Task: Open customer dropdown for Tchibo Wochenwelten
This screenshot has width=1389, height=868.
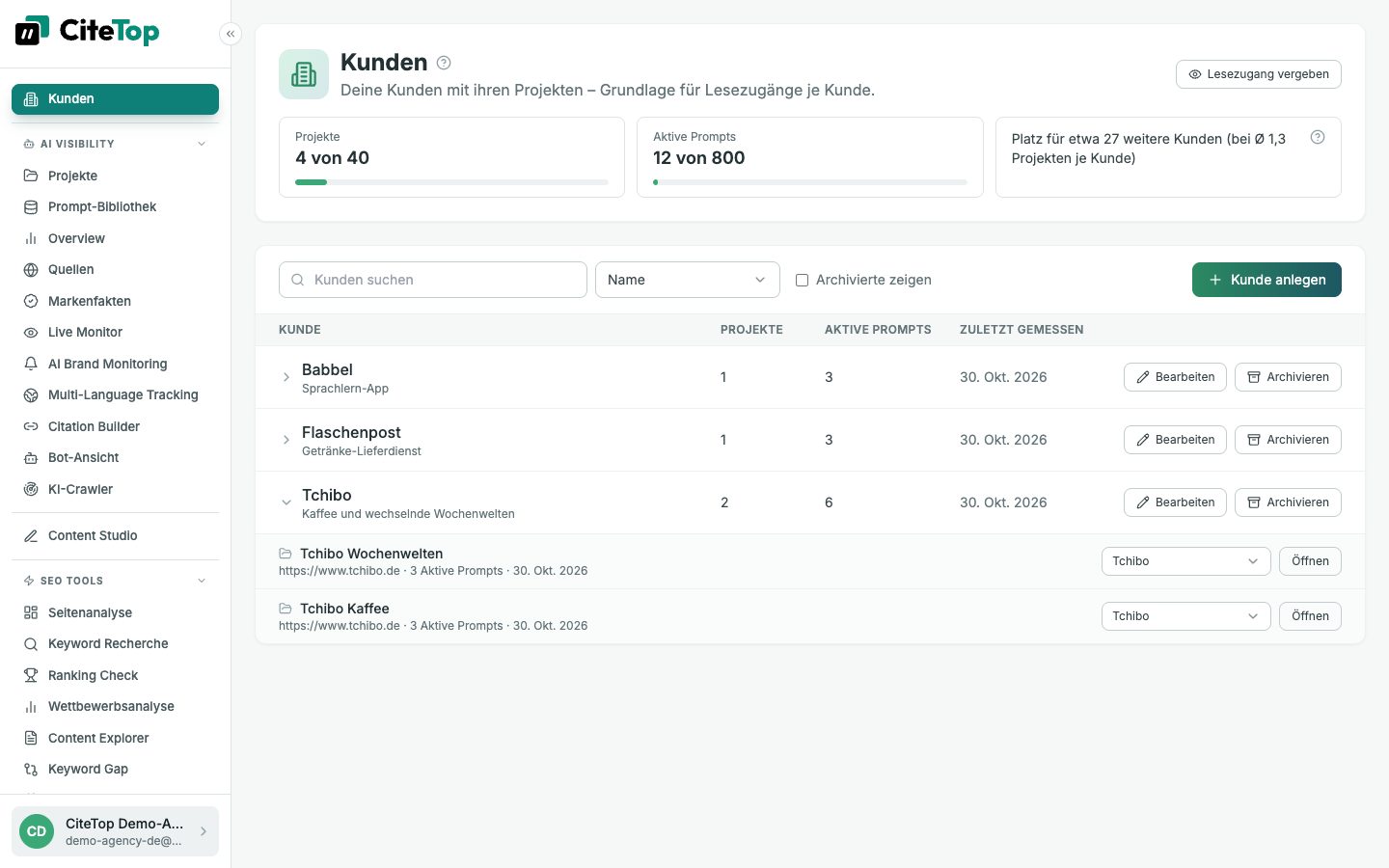Action: point(1185,561)
